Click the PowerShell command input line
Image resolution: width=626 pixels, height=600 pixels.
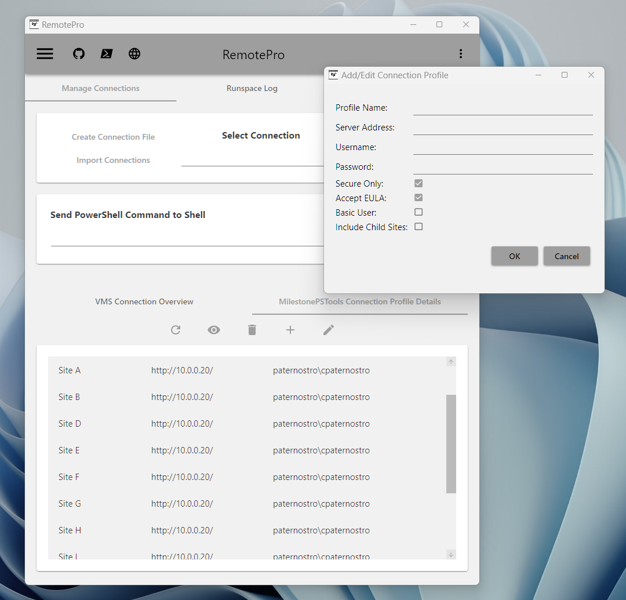[187, 238]
